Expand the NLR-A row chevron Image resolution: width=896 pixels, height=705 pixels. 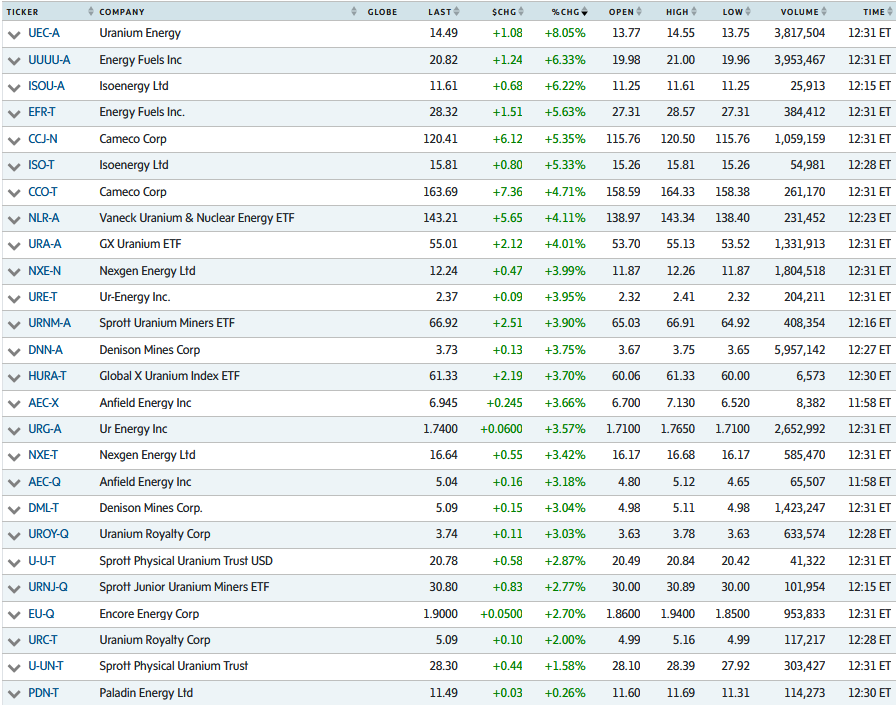coord(14,219)
